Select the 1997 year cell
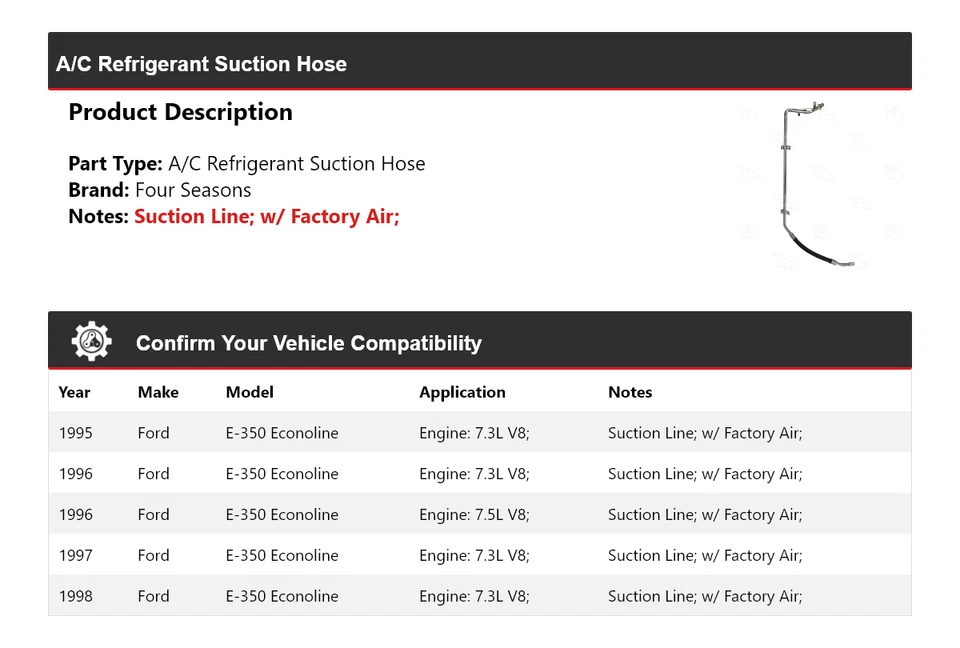The image size is (960, 648). (76, 556)
